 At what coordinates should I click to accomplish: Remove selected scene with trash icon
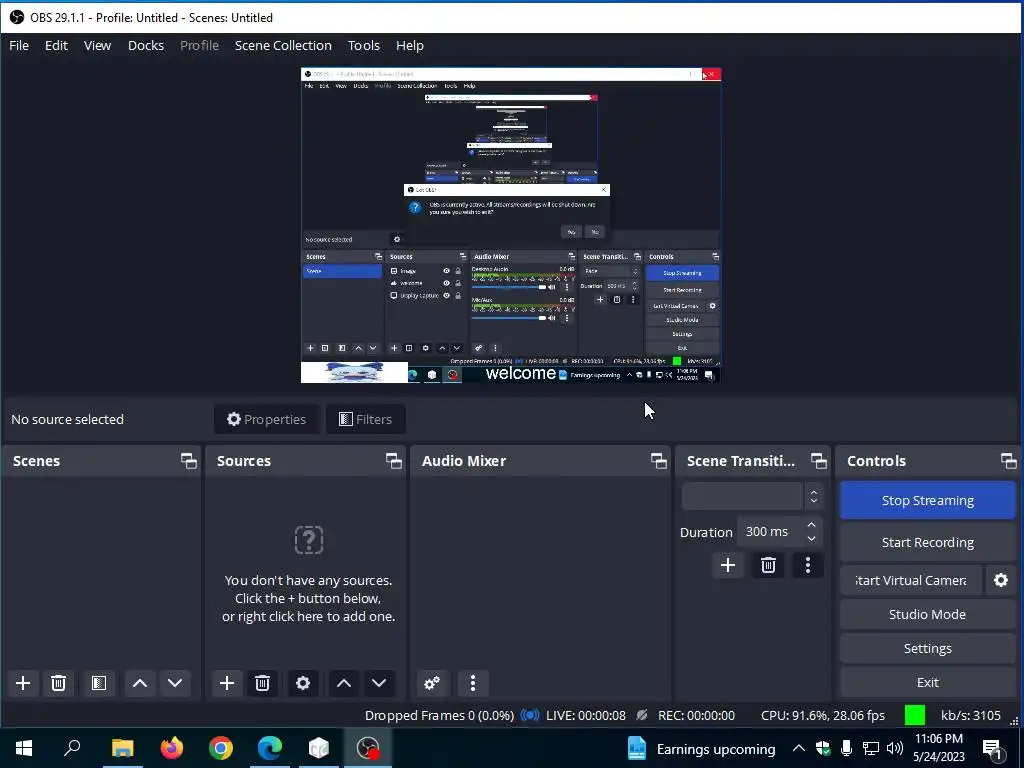click(58, 683)
